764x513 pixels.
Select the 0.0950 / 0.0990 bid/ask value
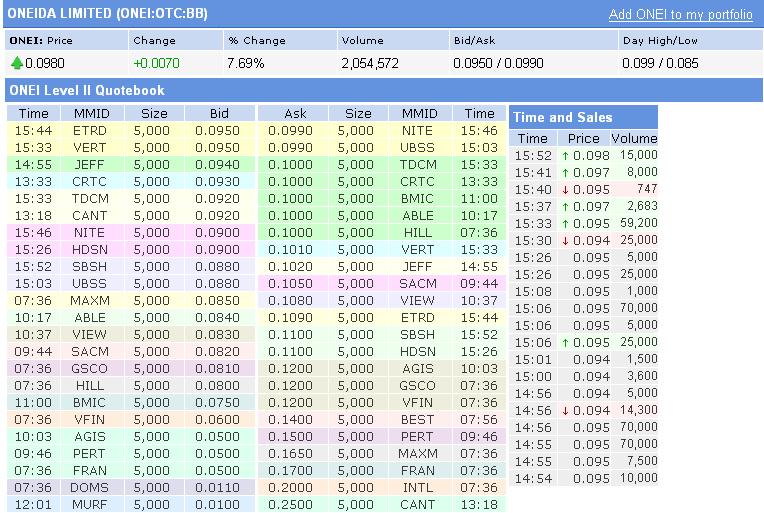(x=498, y=63)
